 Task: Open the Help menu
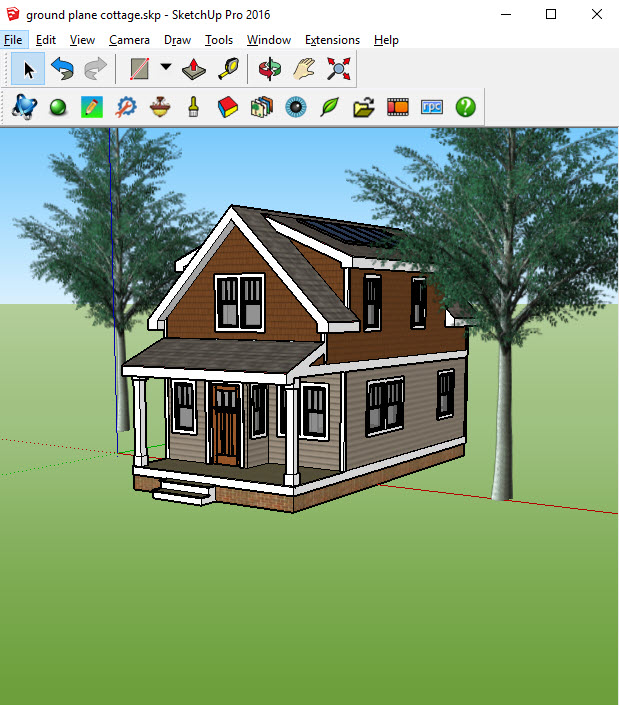386,40
